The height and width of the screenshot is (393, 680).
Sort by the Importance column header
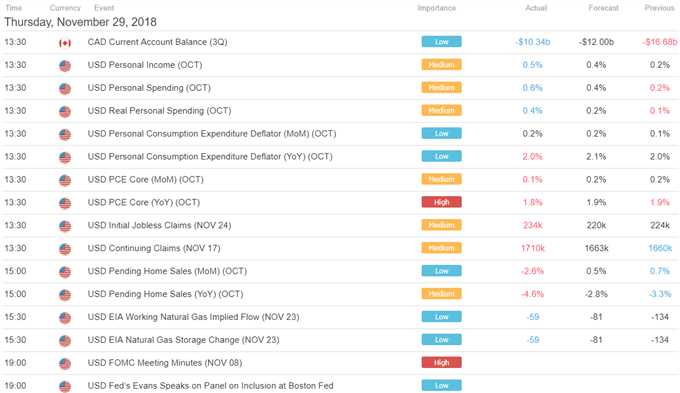coord(437,8)
